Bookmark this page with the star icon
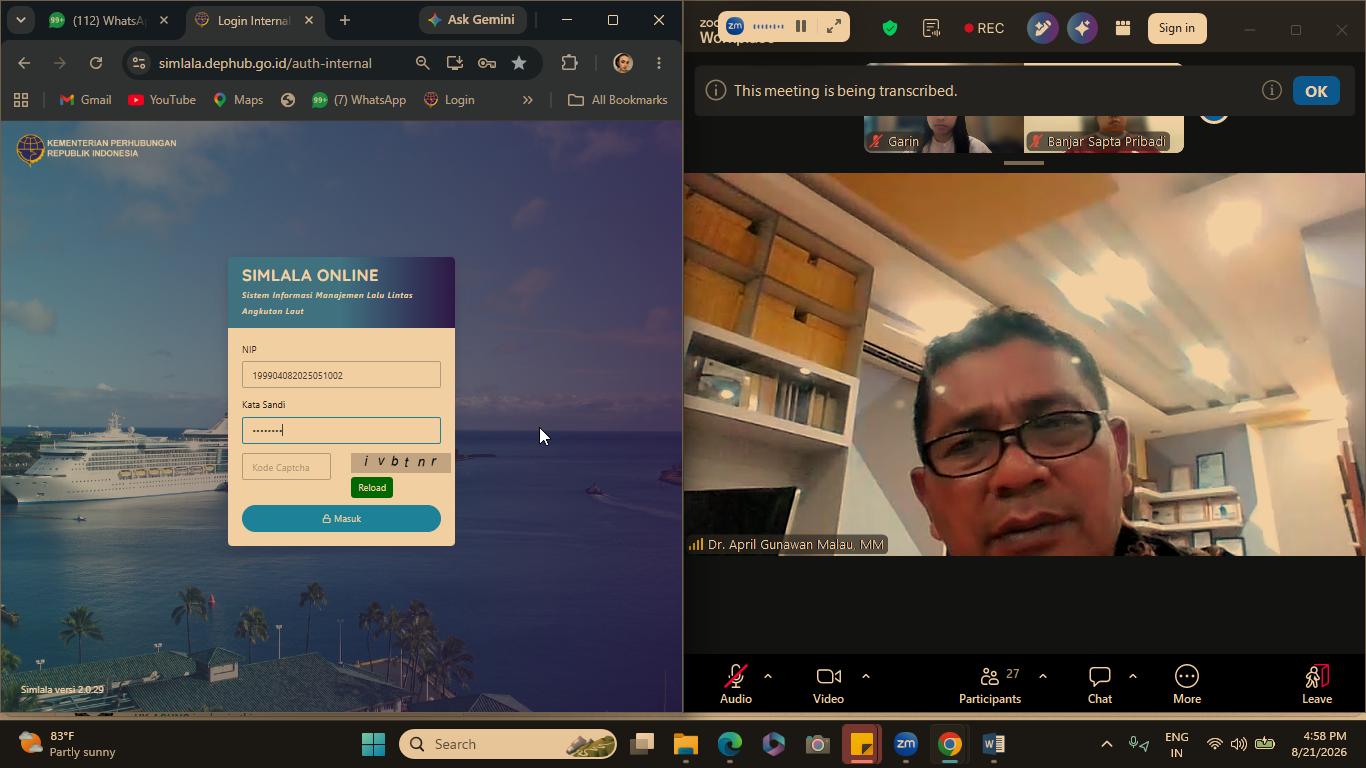1366x768 pixels. [x=519, y=63]
